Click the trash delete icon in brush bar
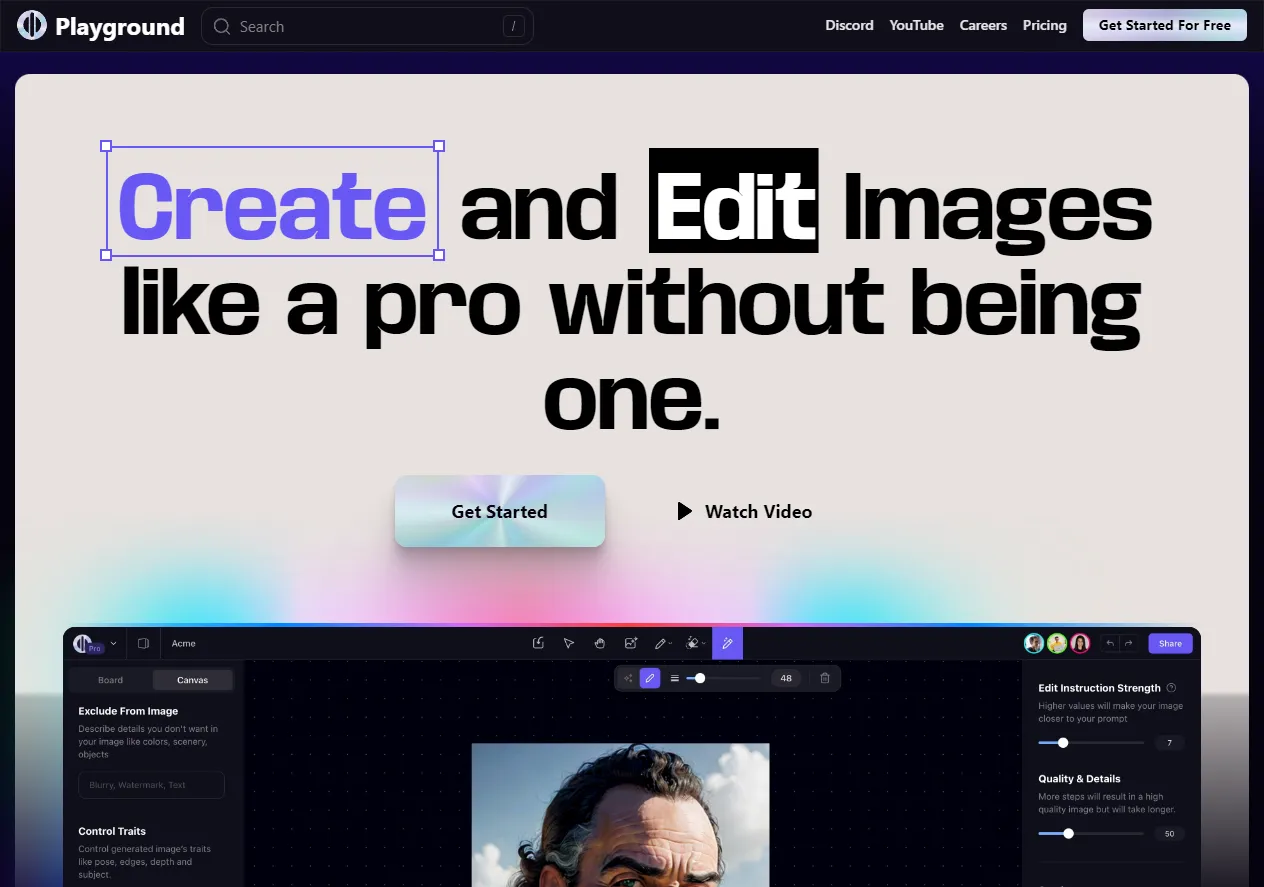Viewport: 1264px width, 887px height. [x=825, y=678]
